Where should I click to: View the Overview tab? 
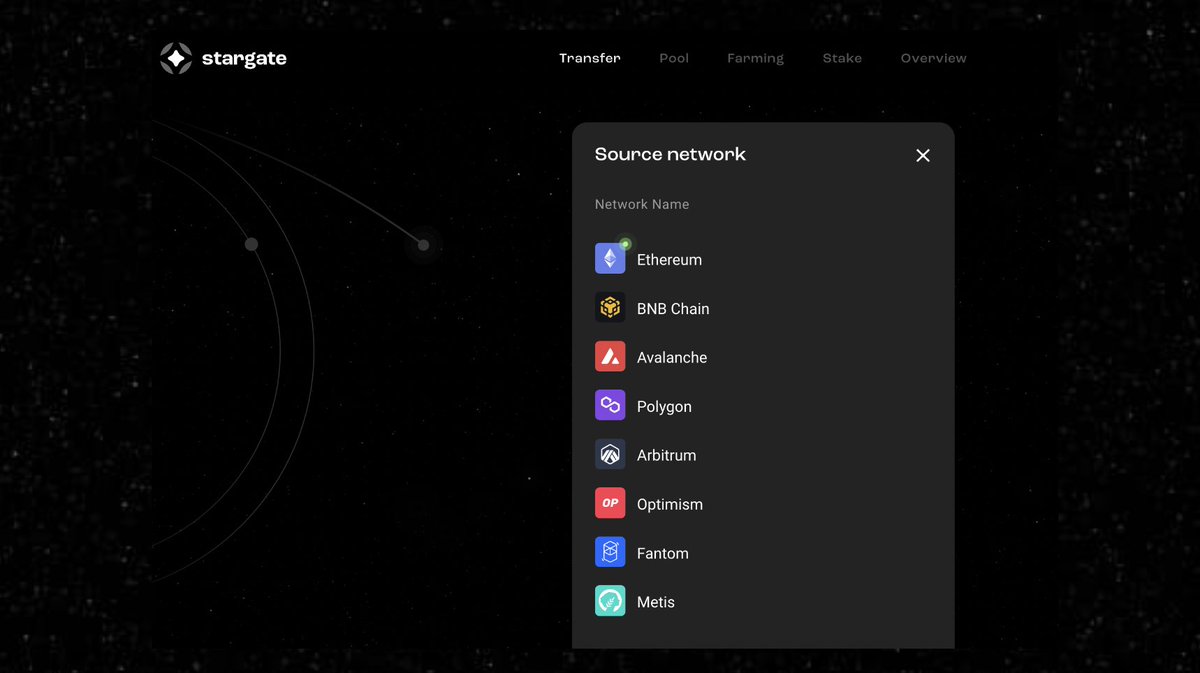click(x=933, y=58)
